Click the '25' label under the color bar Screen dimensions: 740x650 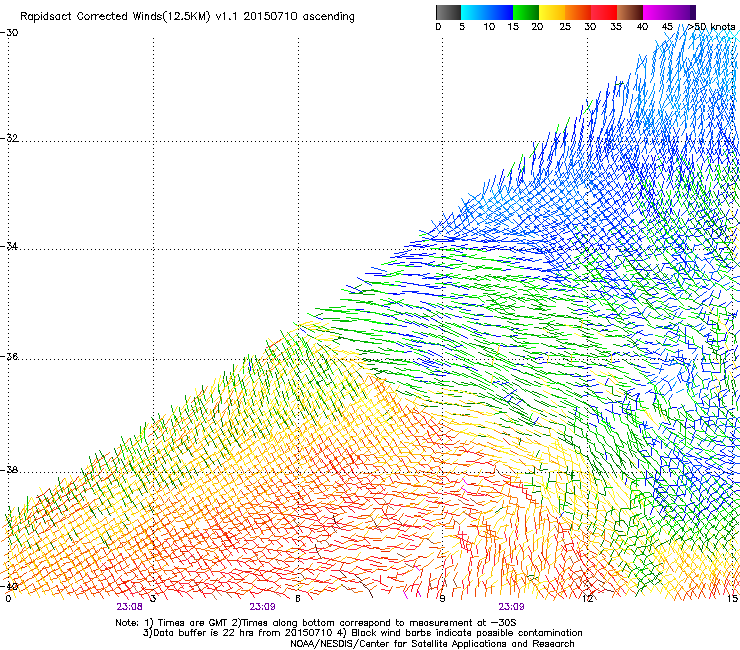565,27
